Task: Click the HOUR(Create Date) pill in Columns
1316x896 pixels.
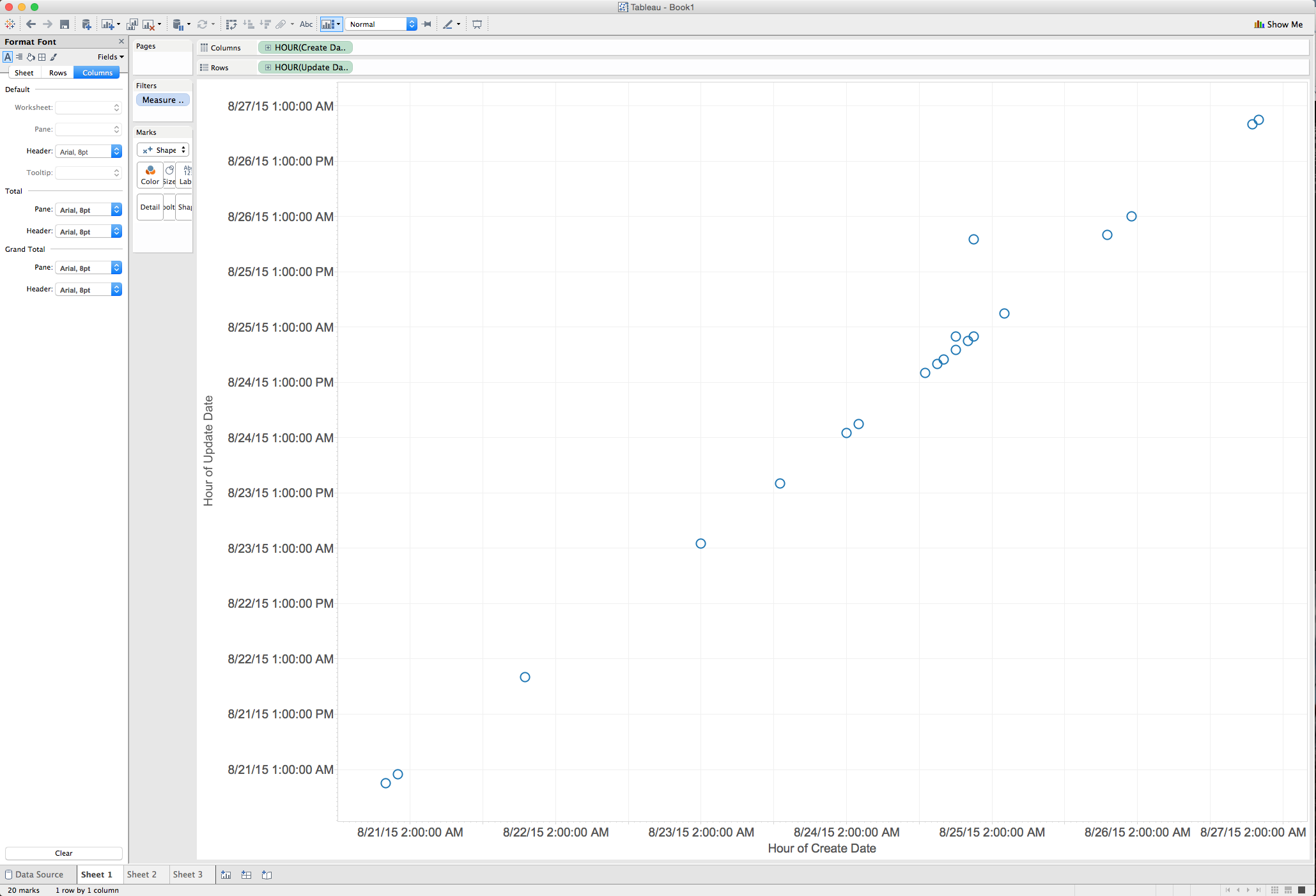Action: pos(306,47)
